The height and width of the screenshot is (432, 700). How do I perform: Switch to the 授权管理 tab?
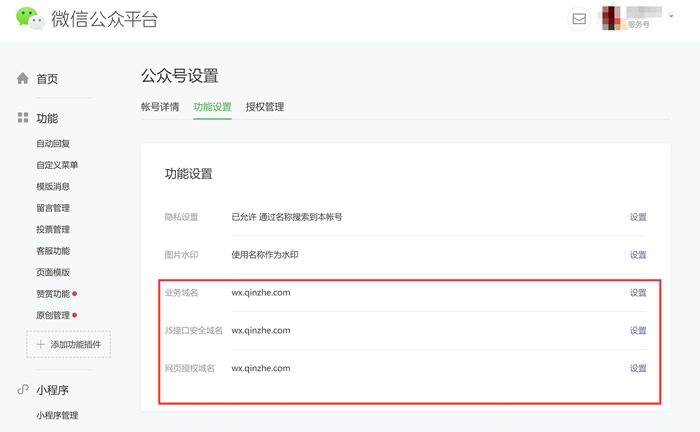pos(265,107)
